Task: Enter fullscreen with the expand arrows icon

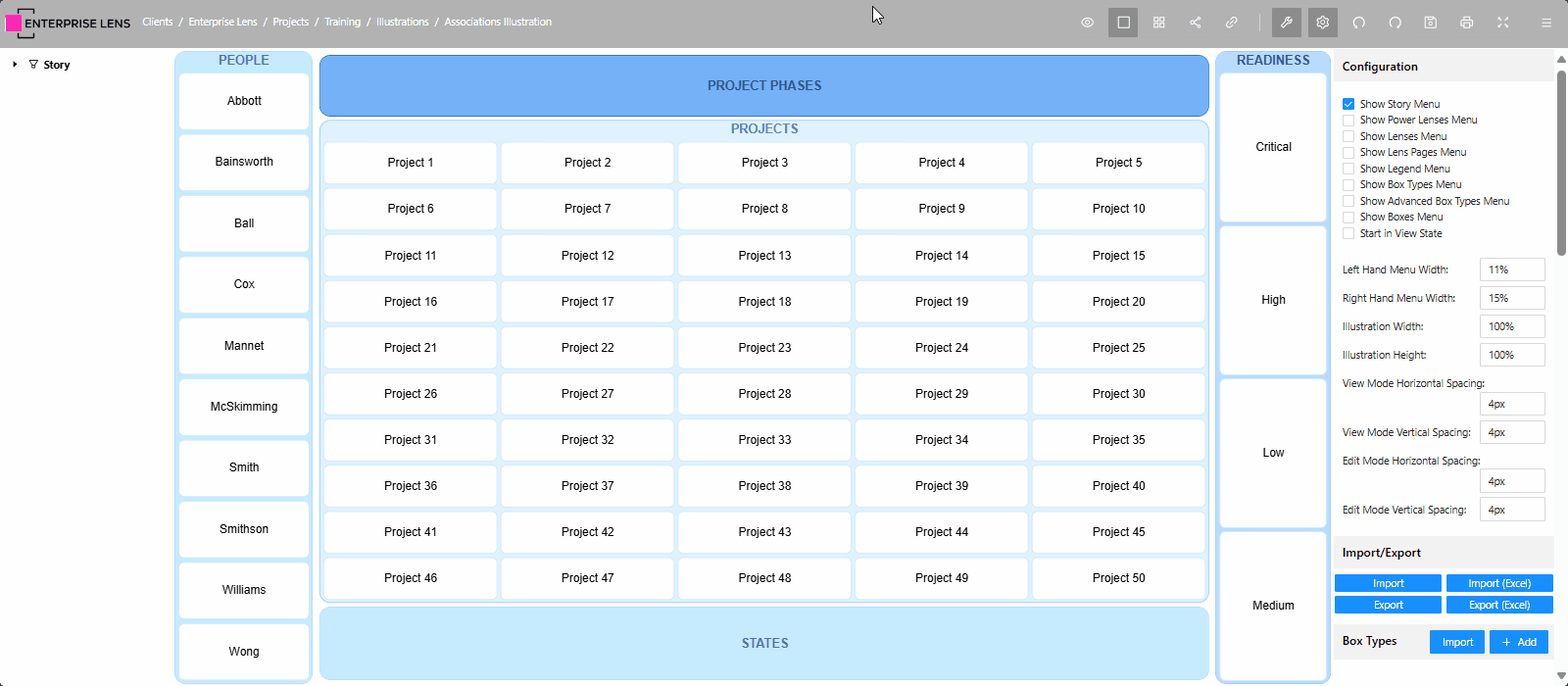Action: coord(1503,23)
